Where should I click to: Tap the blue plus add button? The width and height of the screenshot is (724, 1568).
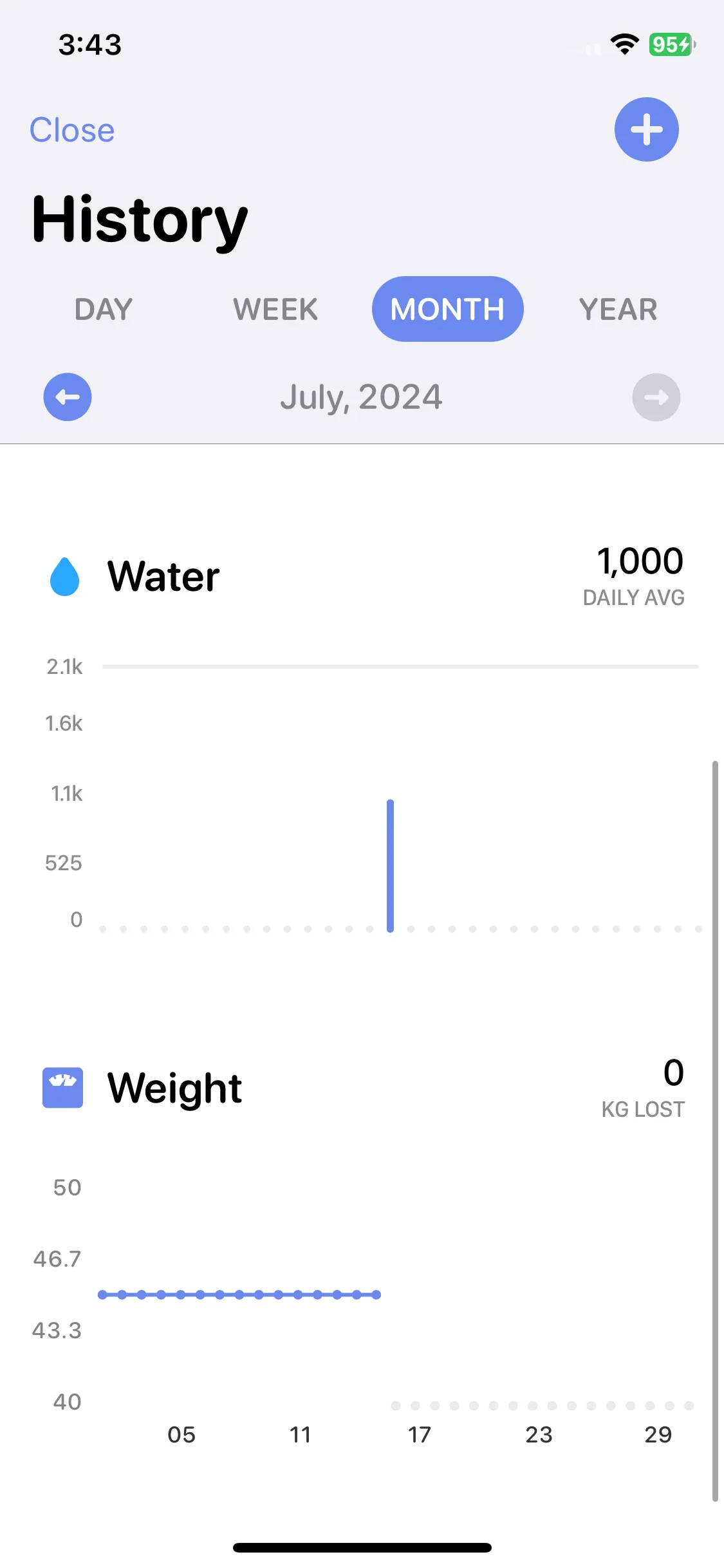coord(646,129)
